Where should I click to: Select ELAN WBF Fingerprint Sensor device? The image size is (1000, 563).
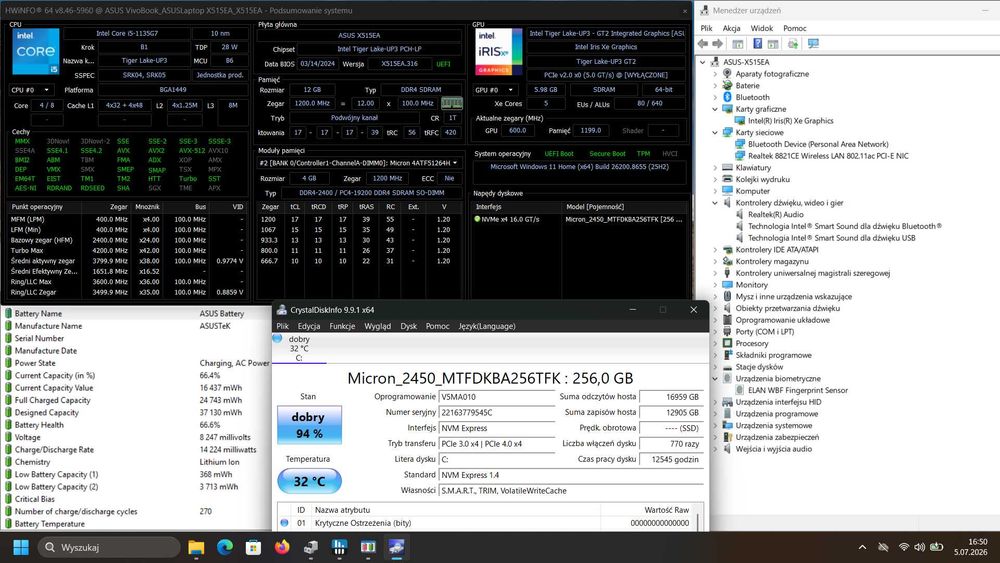(x=798, y=390)
